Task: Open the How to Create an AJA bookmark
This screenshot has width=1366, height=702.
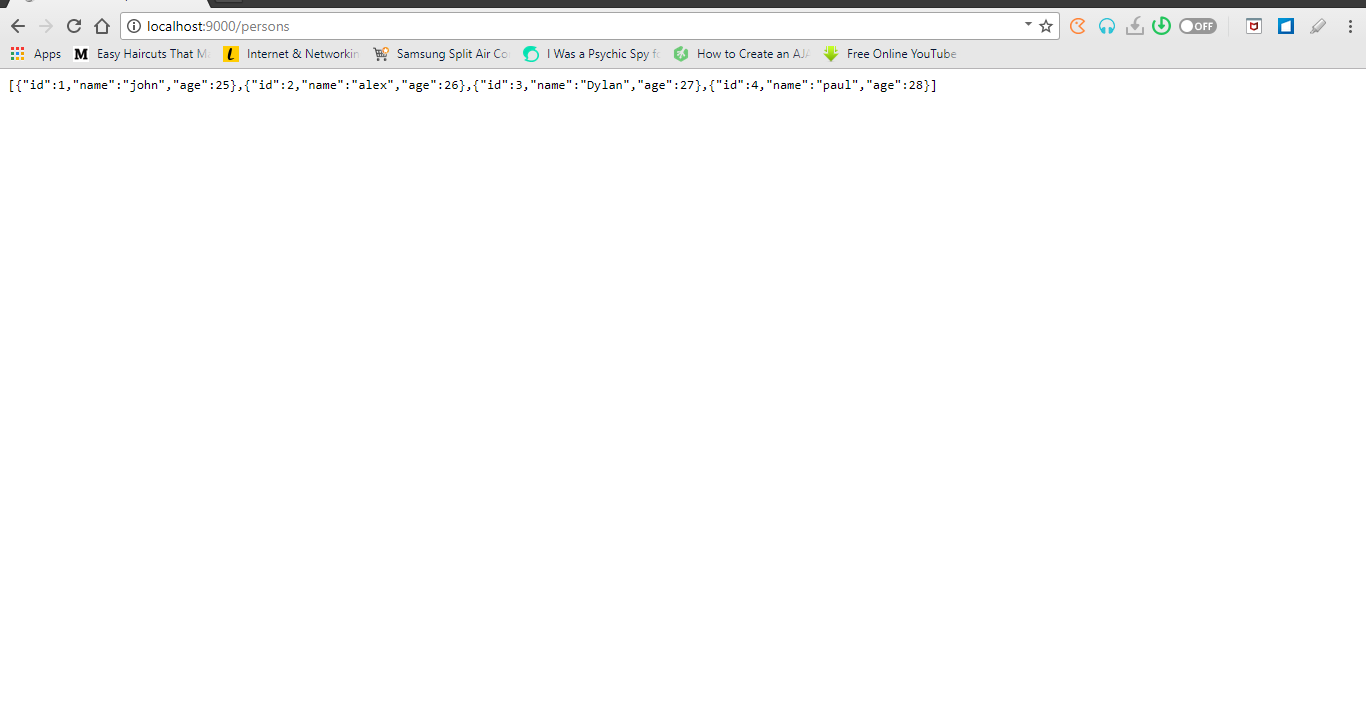Action: pyautogui.click(x=741, y=54)
